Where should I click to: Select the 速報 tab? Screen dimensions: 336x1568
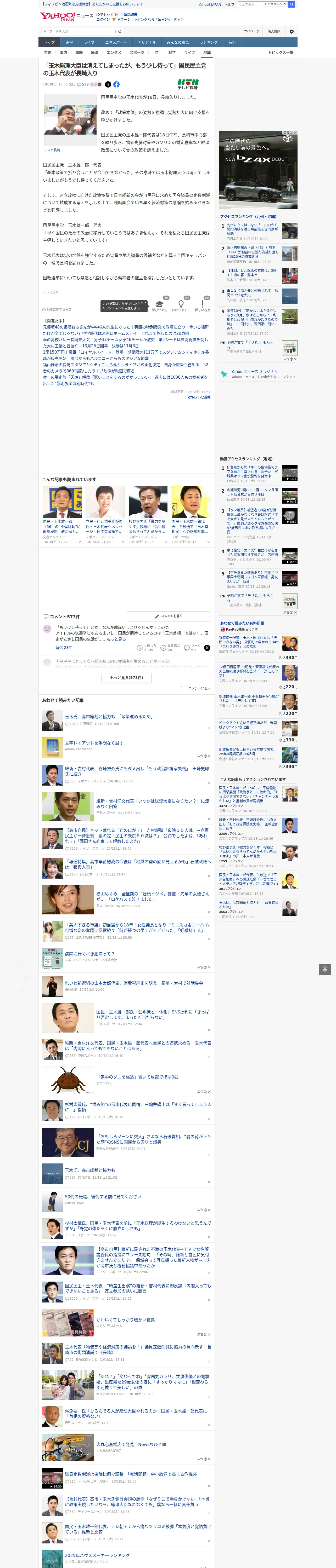click(69, 42)
